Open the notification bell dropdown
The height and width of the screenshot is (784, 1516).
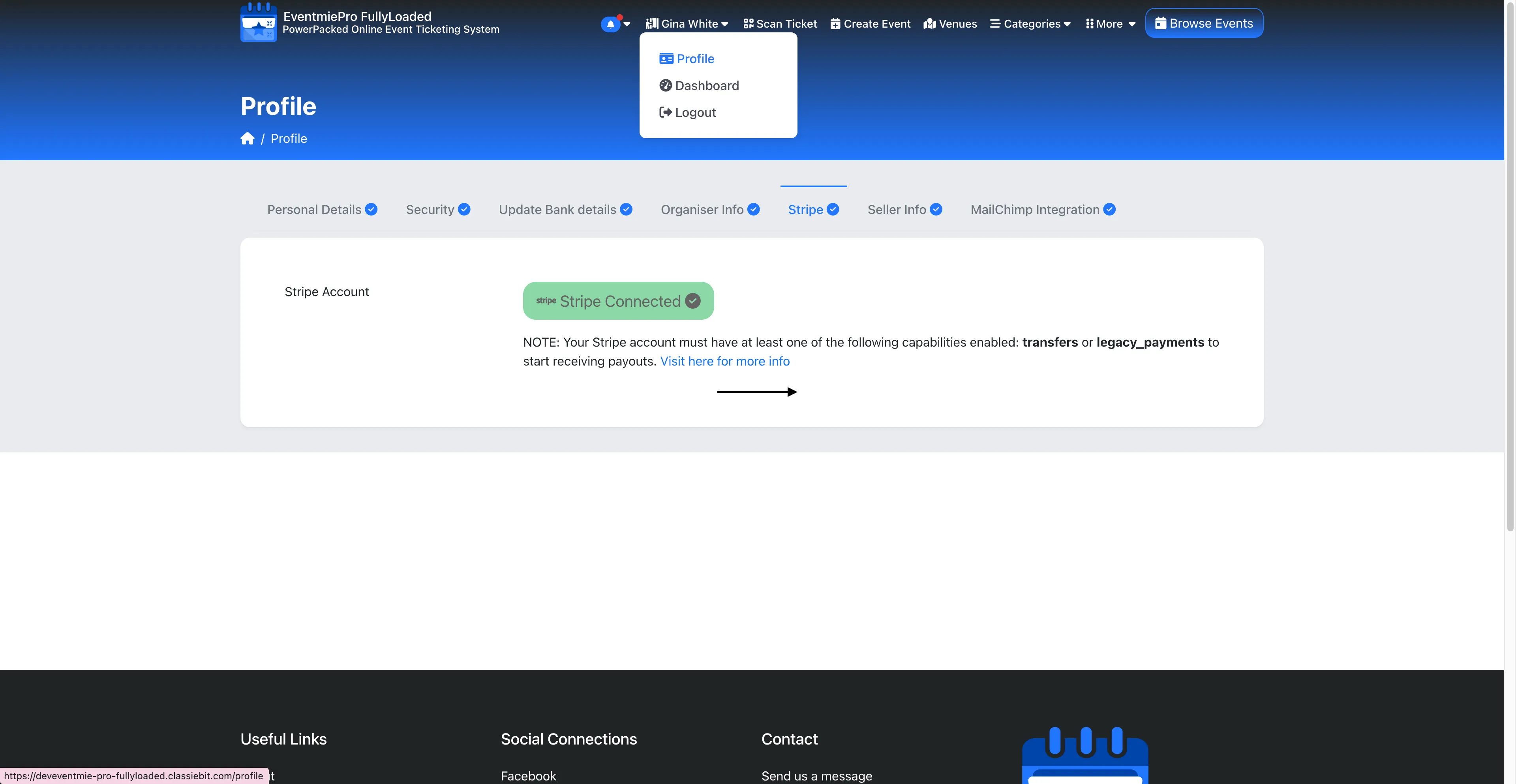pos(610,24)
